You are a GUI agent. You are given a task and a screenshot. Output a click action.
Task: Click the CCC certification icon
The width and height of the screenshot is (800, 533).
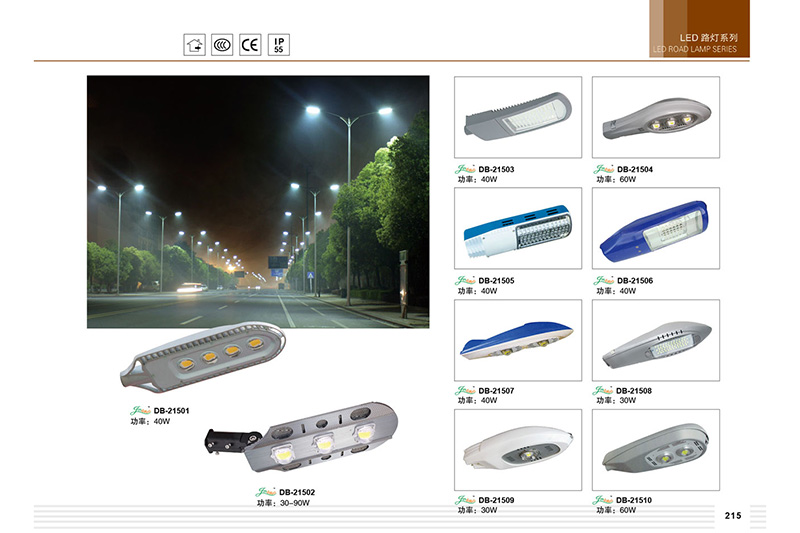tap(222, 45)
